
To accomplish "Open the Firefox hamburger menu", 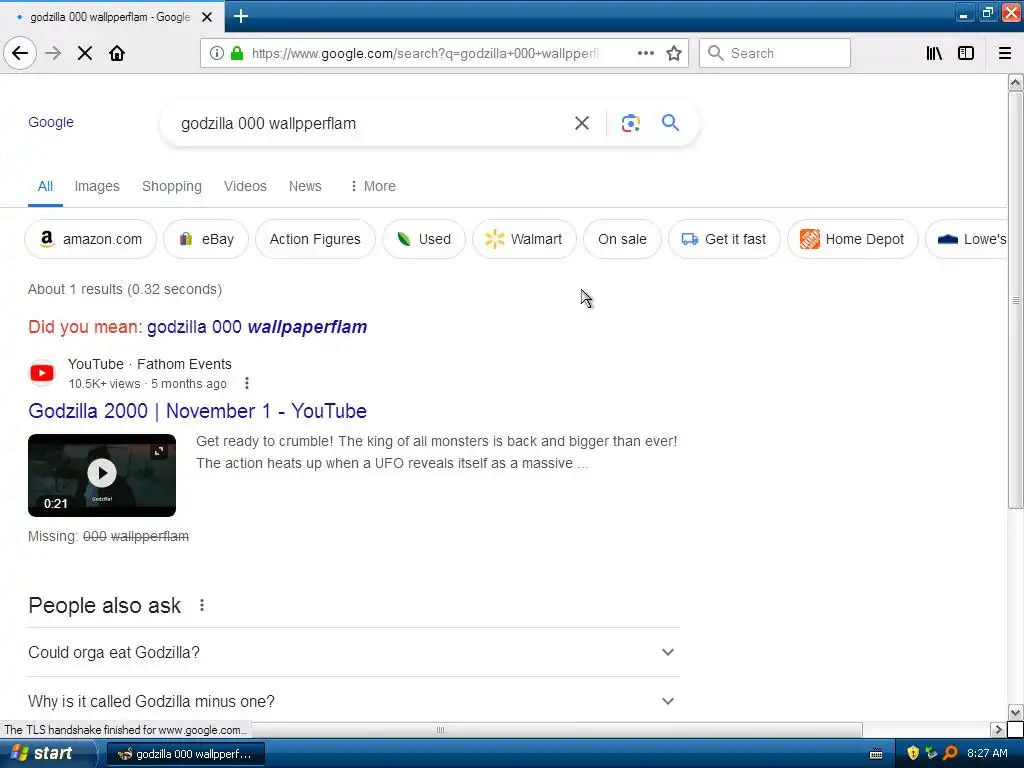I will [x=1005, y=53].
